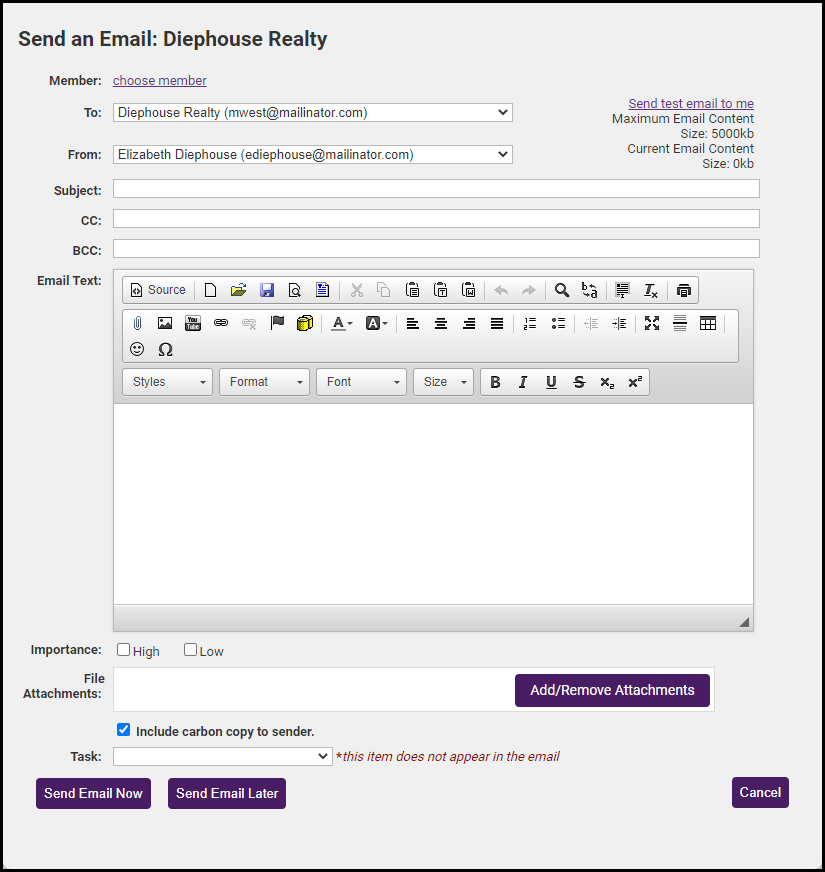This screenshot has width=825, height=872.
Task: Open the Task dropdown list
Action: pos(222,757)
